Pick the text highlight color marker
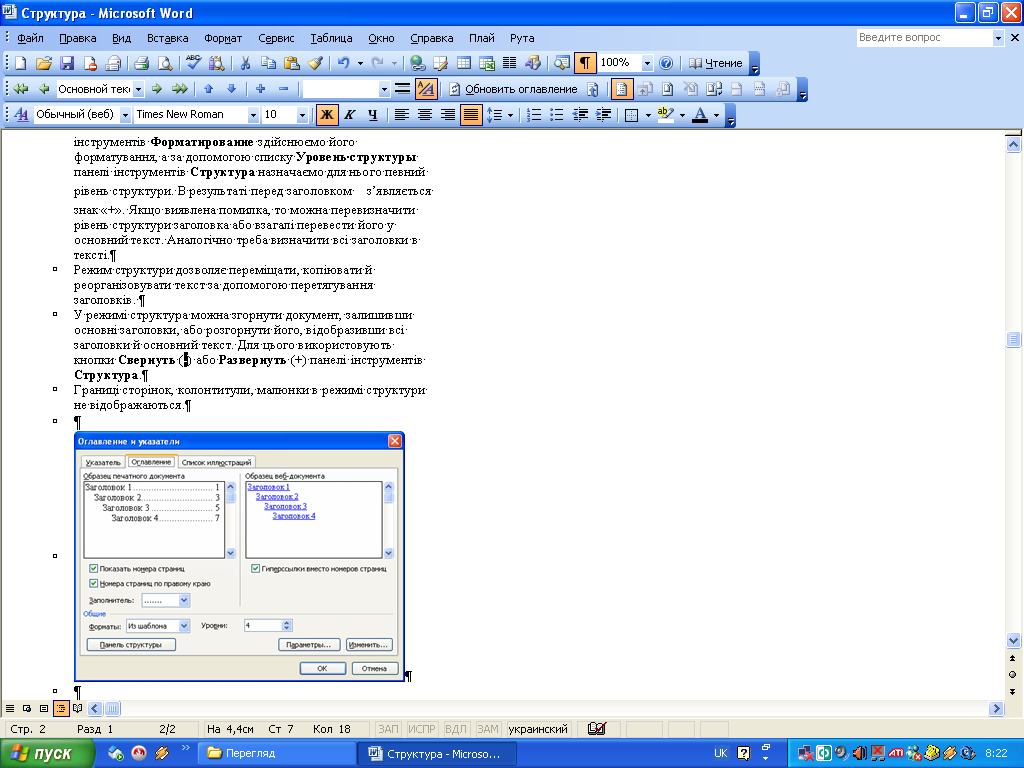 (x=665, y=115)
